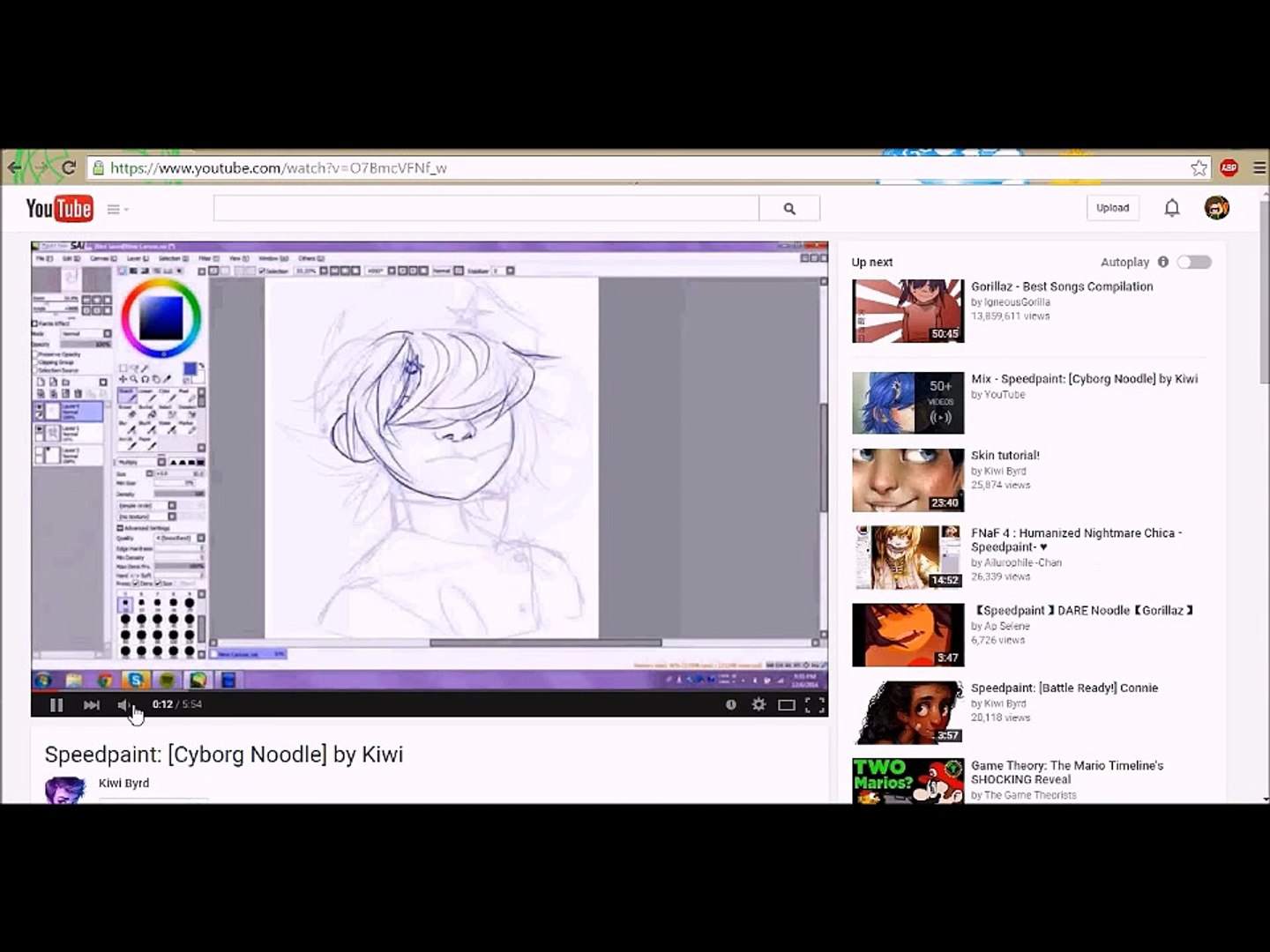This screenshot has width=1270, height=952.
Task: Click the 26,339 views count
Action: coord(1001,576)
